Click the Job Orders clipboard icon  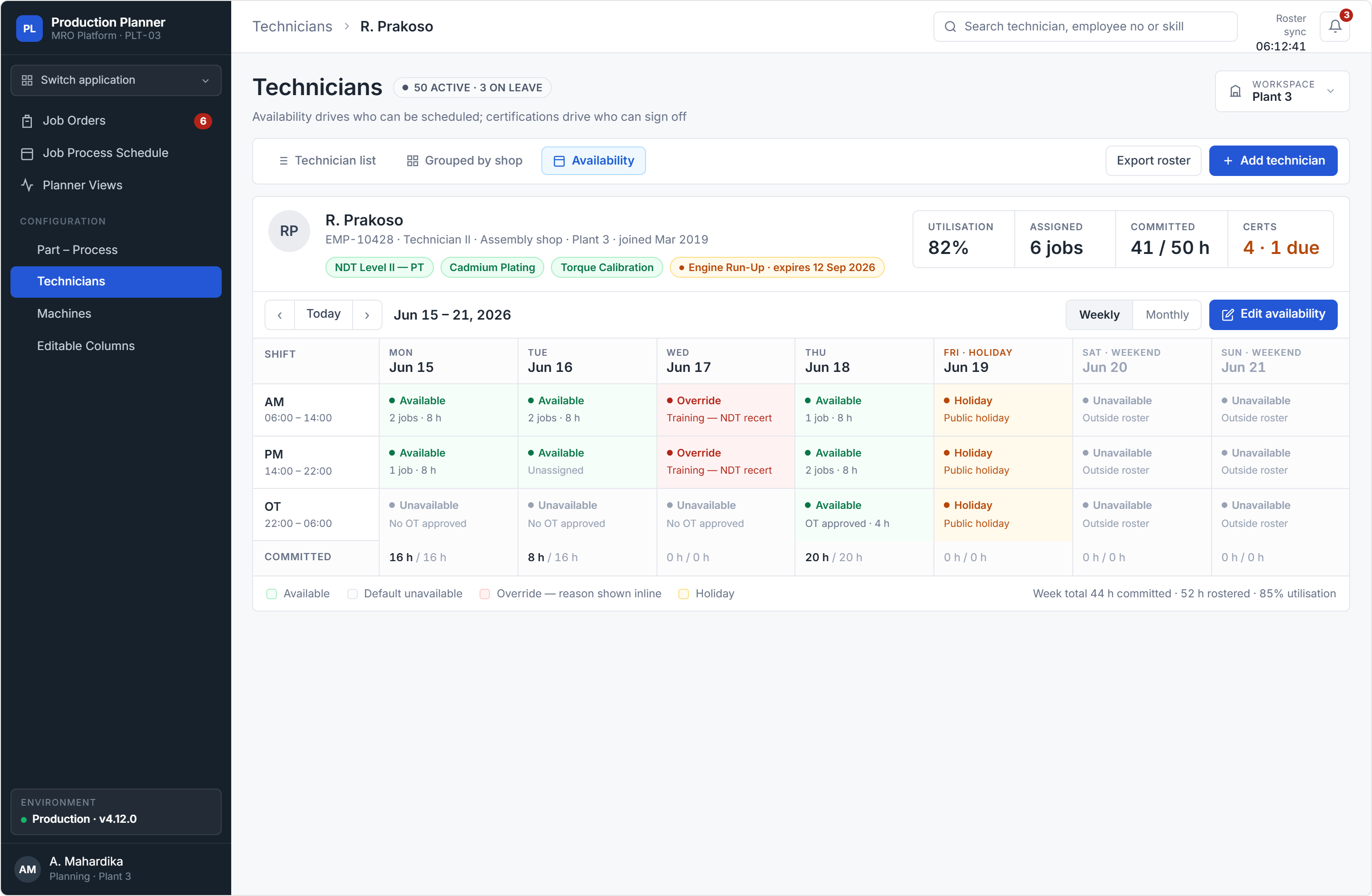[27, 121]
